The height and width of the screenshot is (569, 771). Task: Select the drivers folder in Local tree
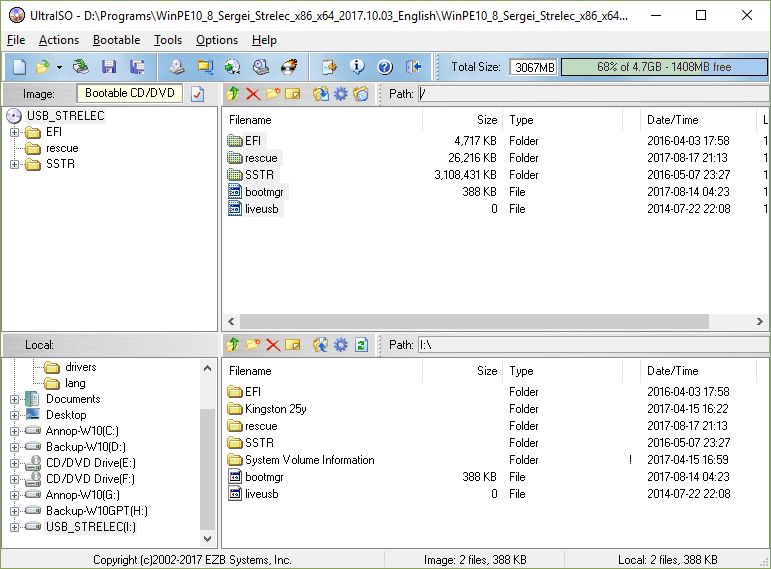(x=81, y=367)
